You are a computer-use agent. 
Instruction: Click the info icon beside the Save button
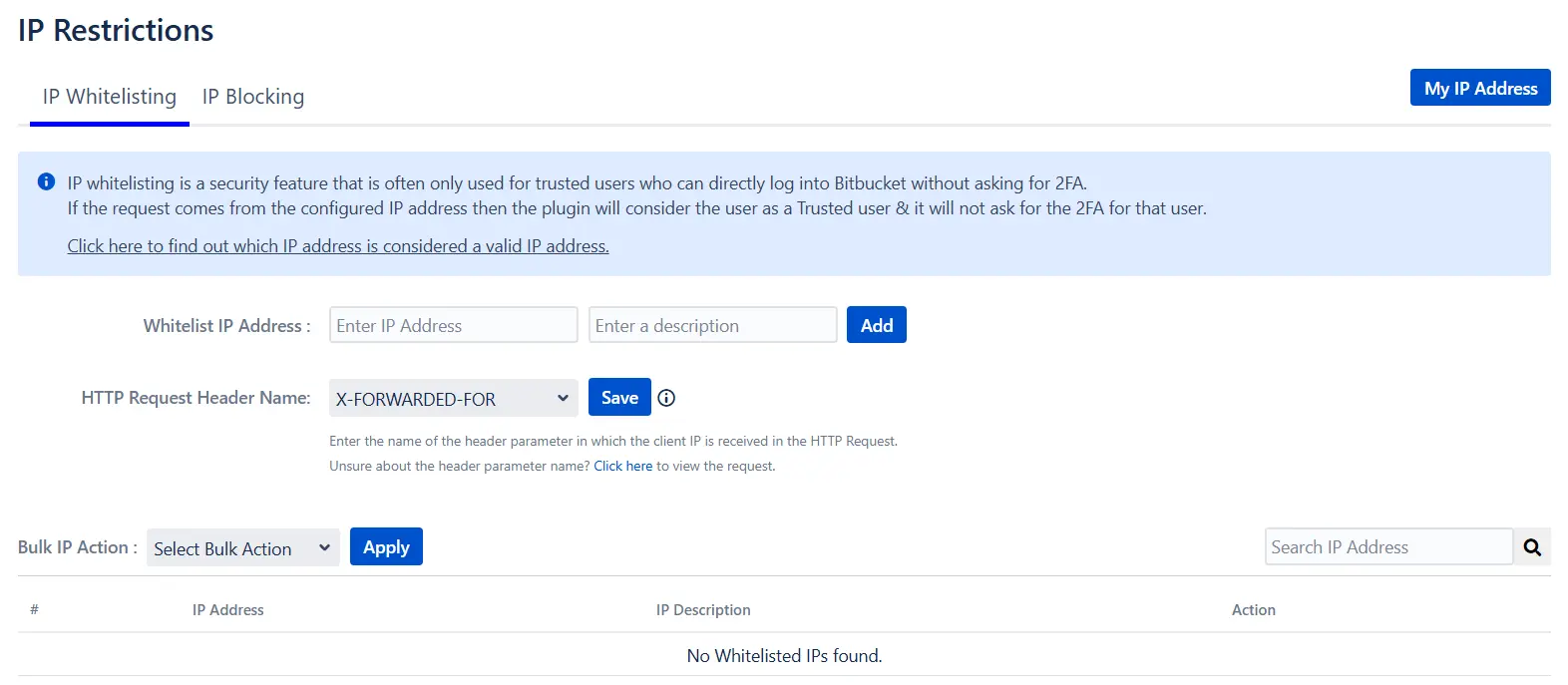(665, 397)
